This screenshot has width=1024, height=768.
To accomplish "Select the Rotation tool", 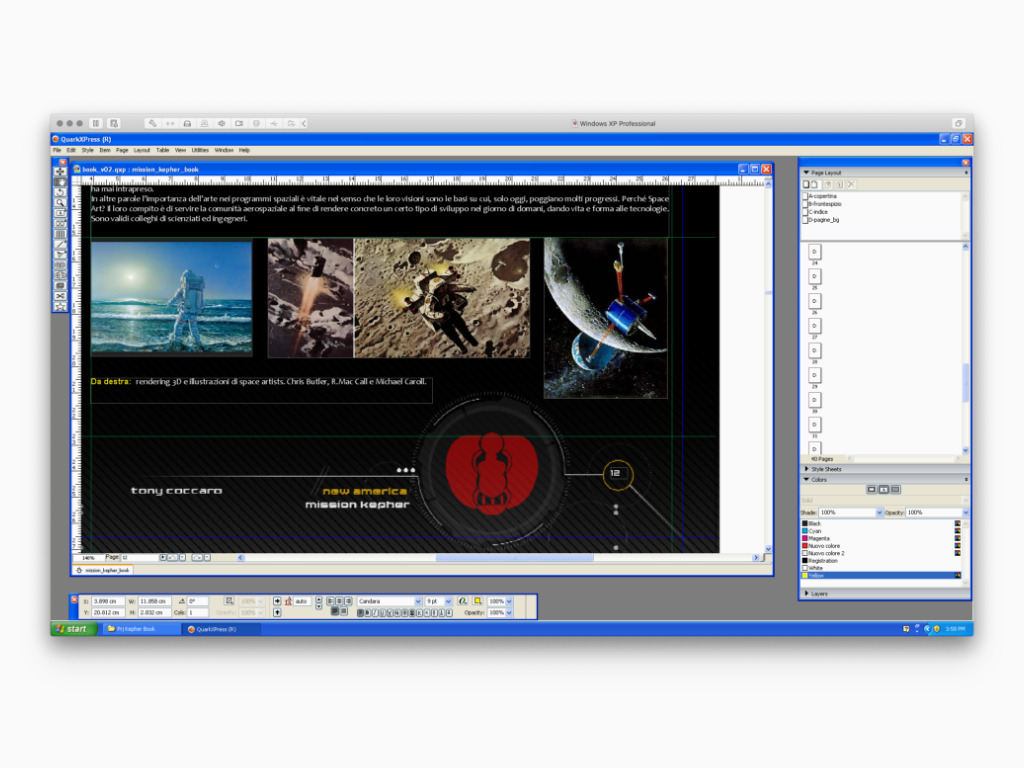I will (x=60, y=192).
